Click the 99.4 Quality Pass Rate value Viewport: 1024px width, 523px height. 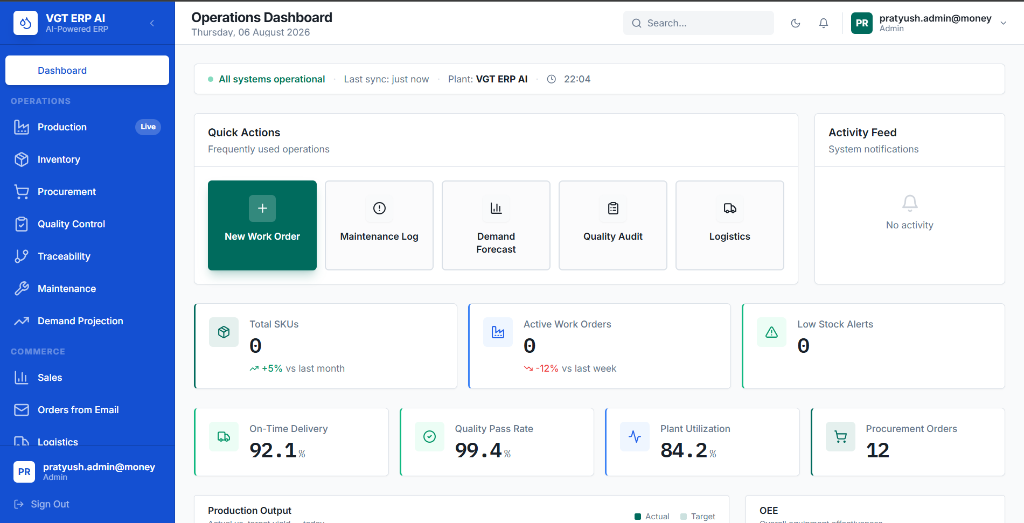pos(479,450)
